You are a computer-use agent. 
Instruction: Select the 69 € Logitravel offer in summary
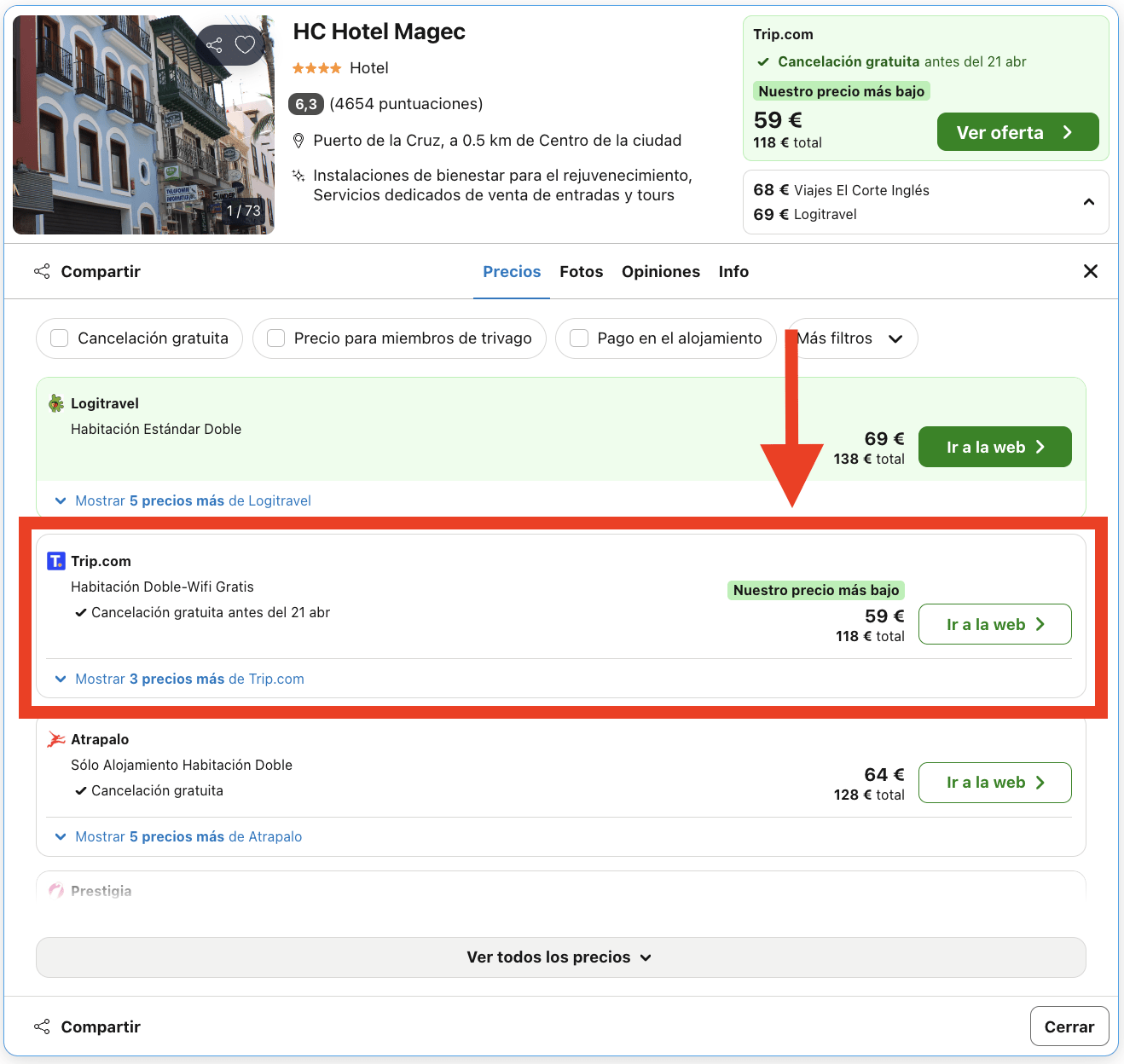(805, 214)
